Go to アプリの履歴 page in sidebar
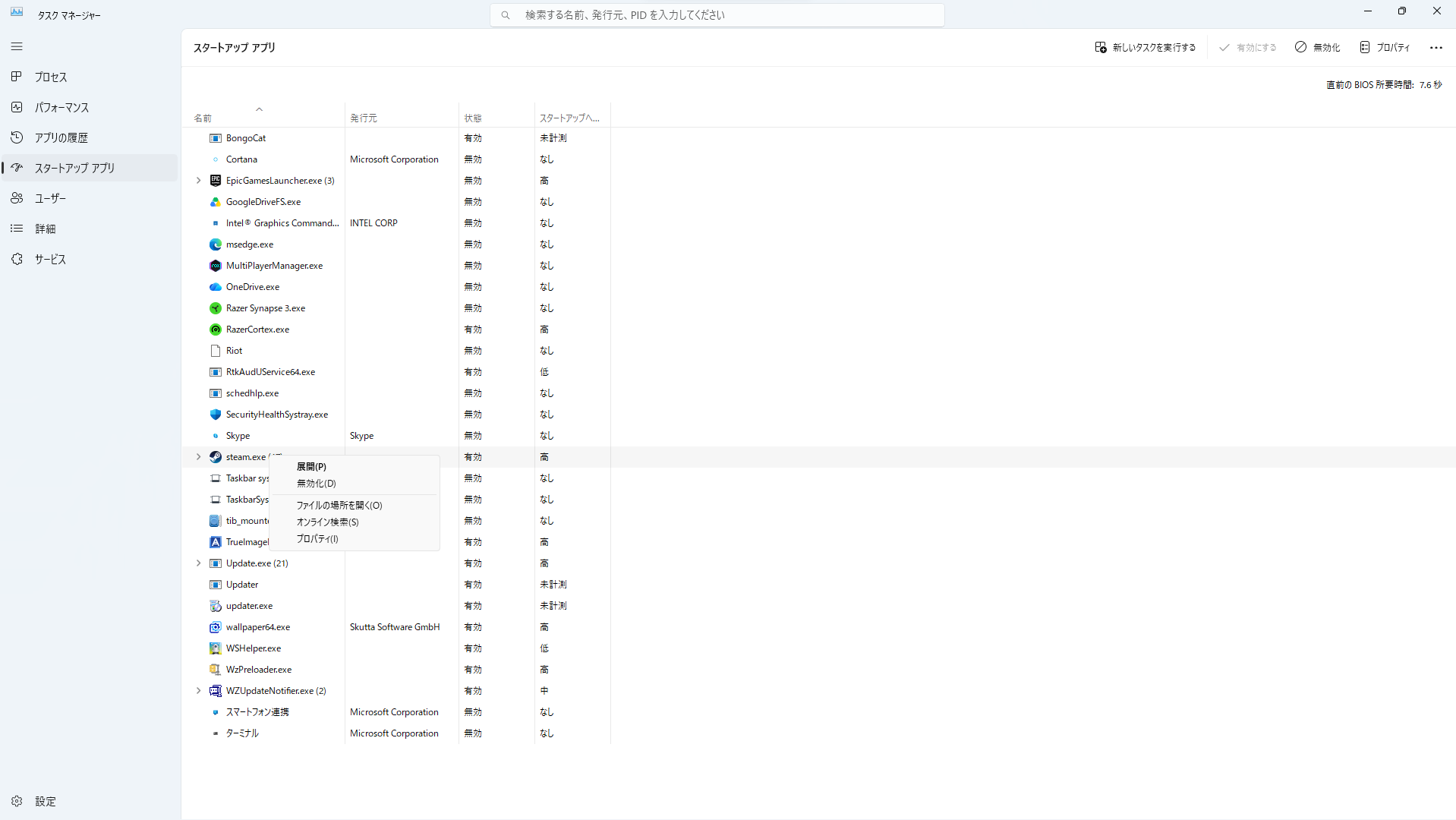The height and width of the screenshot is (820, 1456). (x=90, y=138)
